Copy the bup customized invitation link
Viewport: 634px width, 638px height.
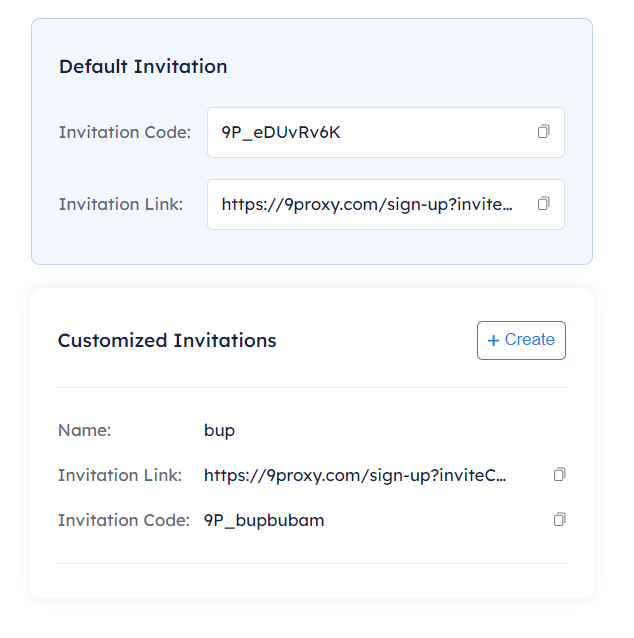point(560,475)
